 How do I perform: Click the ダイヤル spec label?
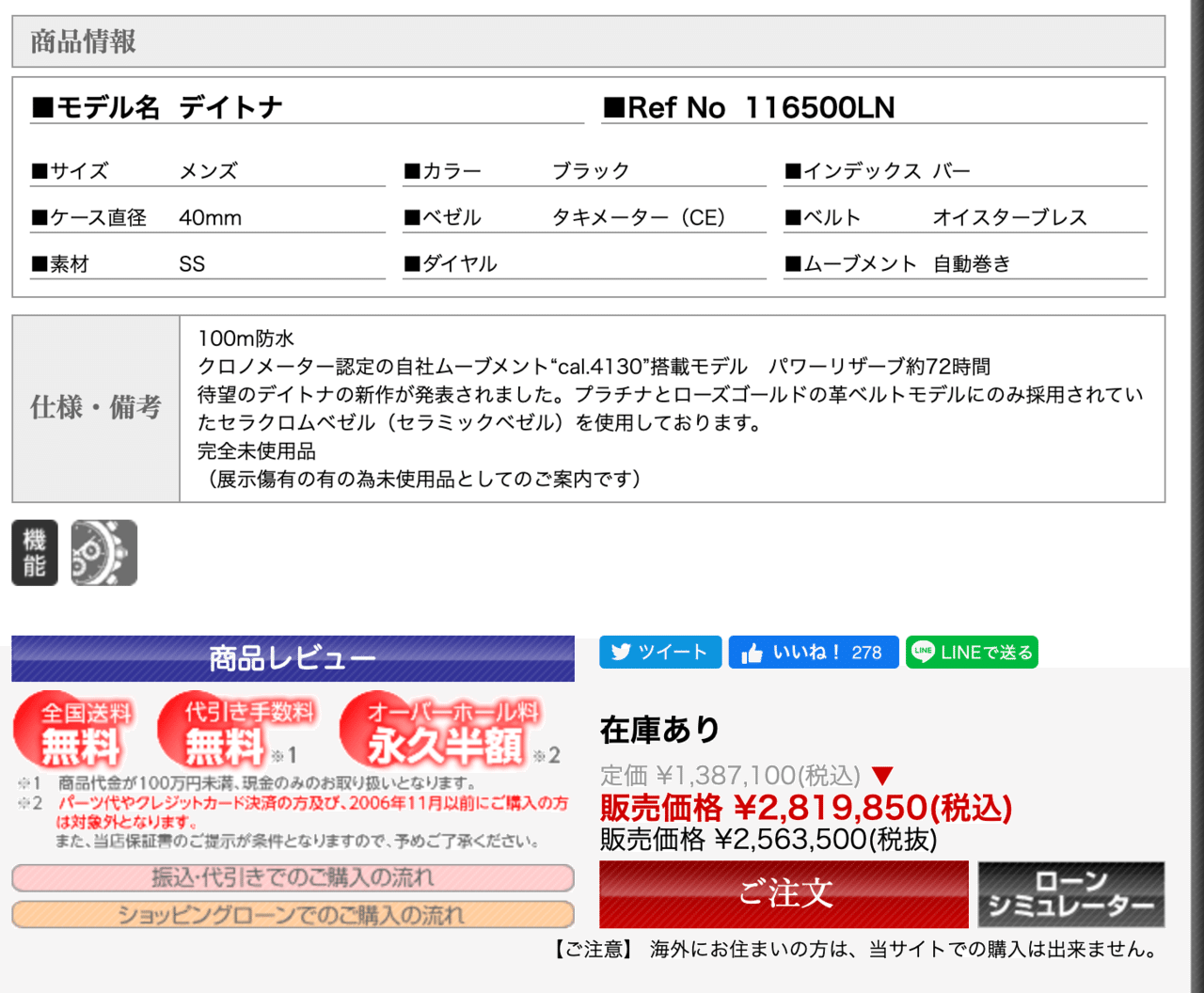coord(451,264)
